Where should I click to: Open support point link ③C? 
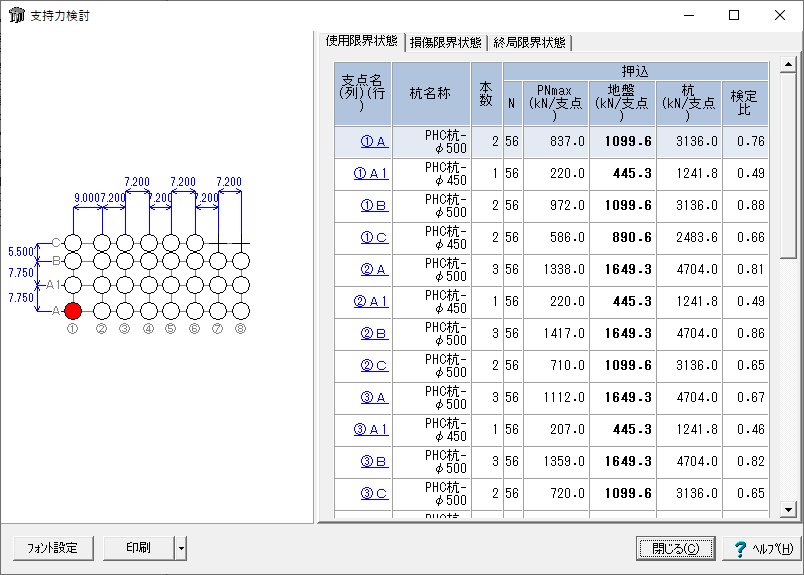[x=374, y=493]
